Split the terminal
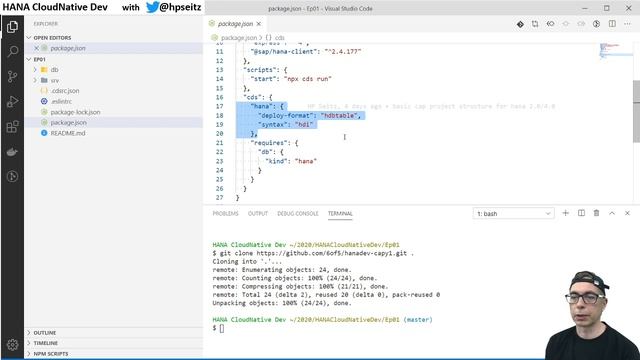Viewport: 640px width, 360px height. 581,213
